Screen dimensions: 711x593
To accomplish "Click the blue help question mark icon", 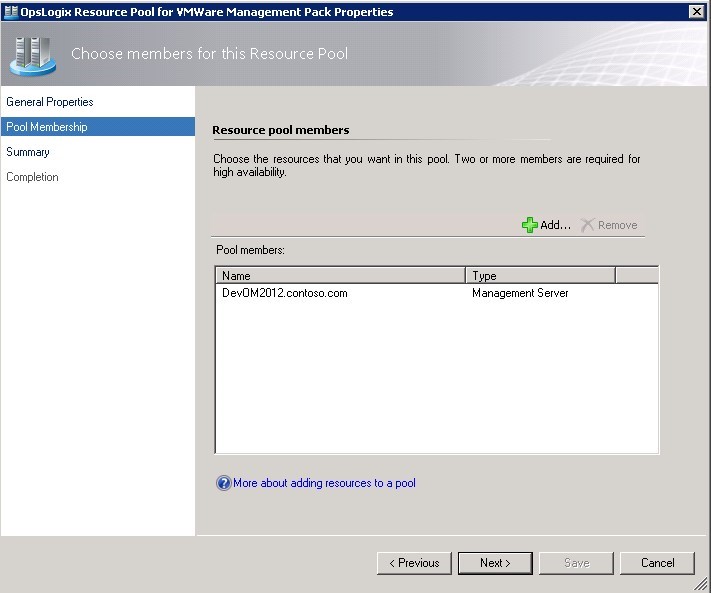I will (x=223, y=484).
